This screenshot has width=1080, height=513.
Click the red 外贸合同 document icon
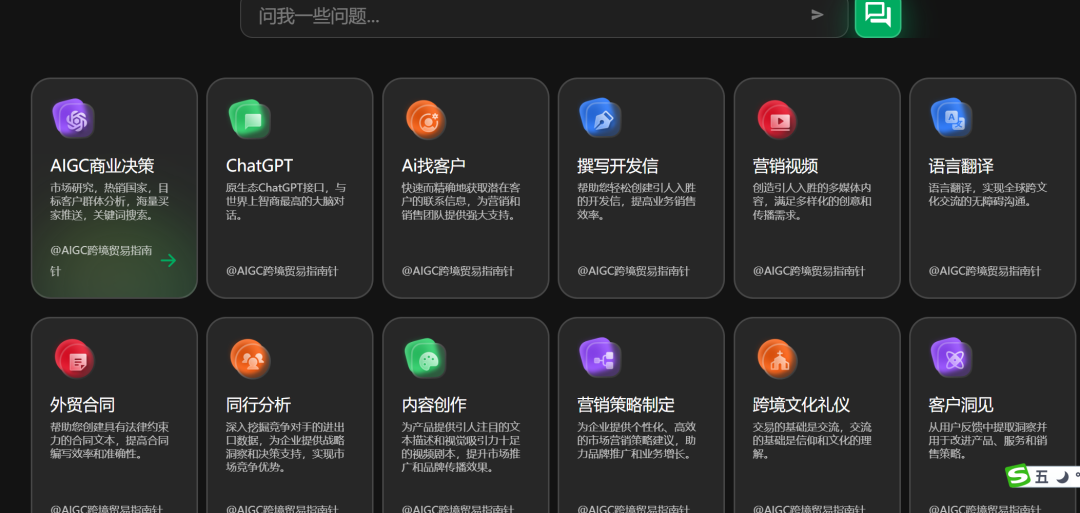pos(73,358)
